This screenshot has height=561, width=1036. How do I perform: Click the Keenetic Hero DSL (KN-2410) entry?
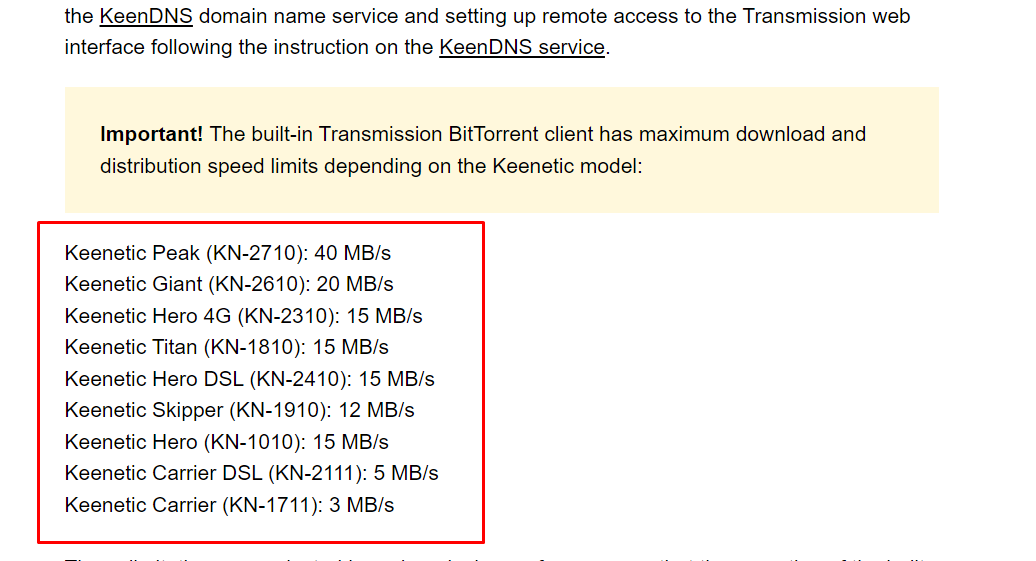250,379
